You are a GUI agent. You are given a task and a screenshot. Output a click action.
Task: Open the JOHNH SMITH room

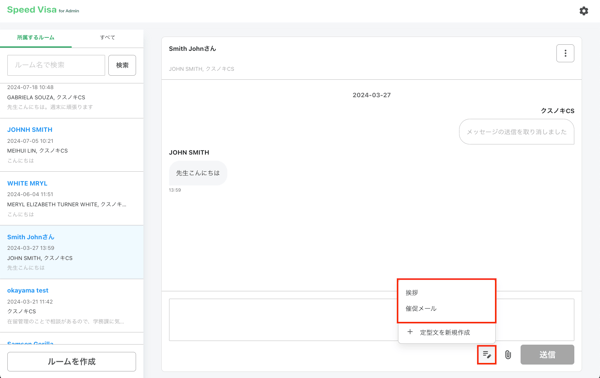pos(72,145)
